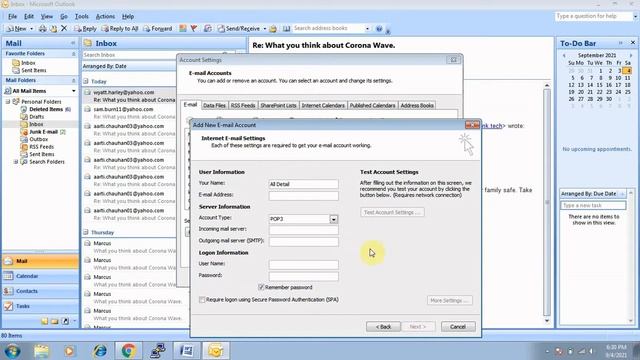Select Deleted Items folder in tree
This screenshot has width=640, height=360.
[x=46, y=109]
